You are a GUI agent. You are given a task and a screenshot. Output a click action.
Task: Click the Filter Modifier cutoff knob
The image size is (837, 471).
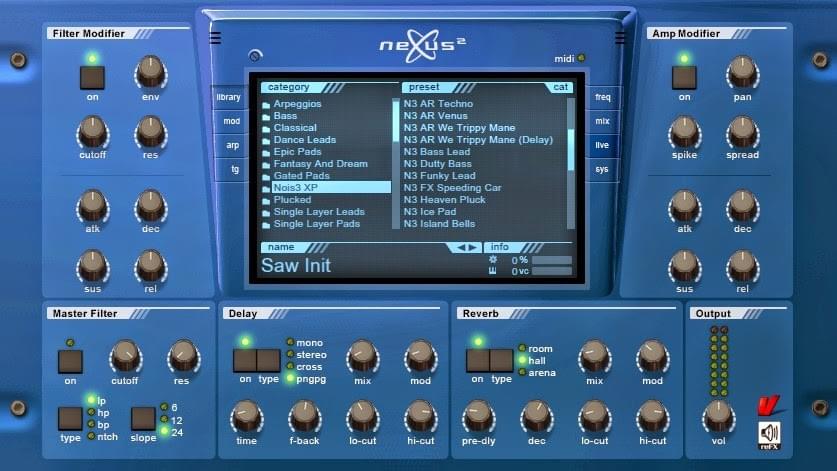click(x=92, y=132)
